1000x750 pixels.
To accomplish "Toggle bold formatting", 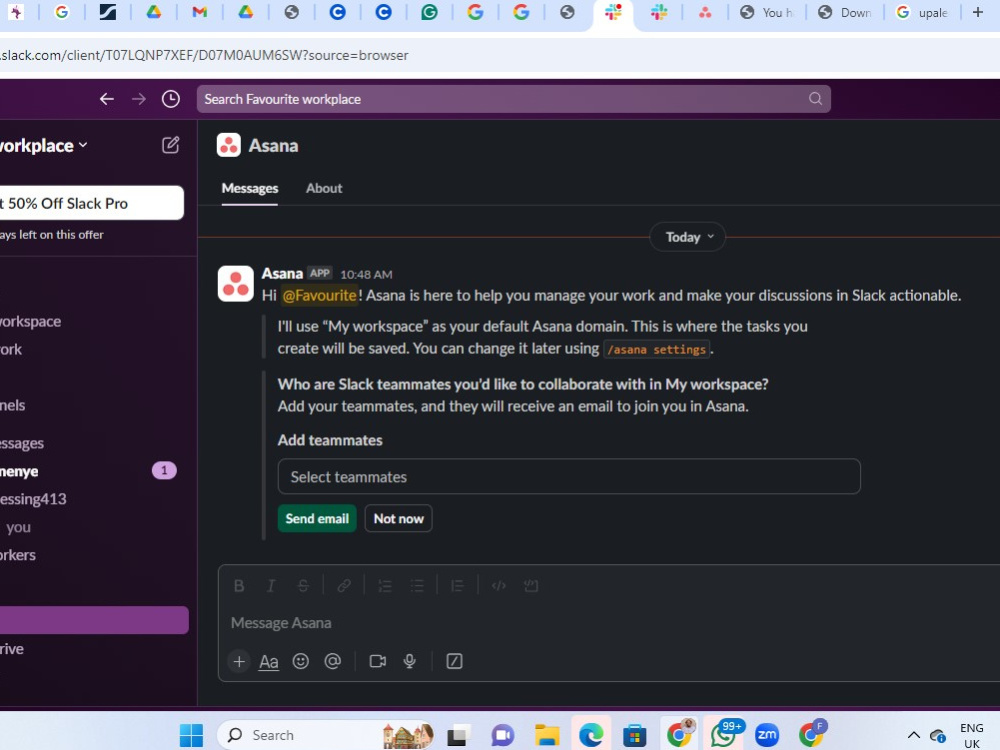I will click(x=239, y=585).
